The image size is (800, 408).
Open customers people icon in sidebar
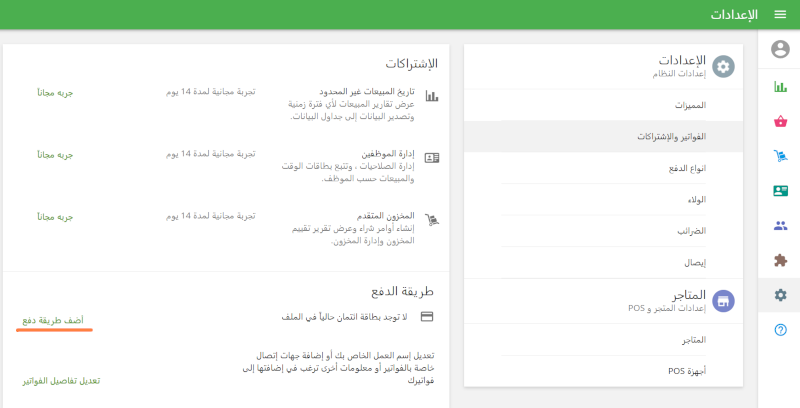point(780,225)
